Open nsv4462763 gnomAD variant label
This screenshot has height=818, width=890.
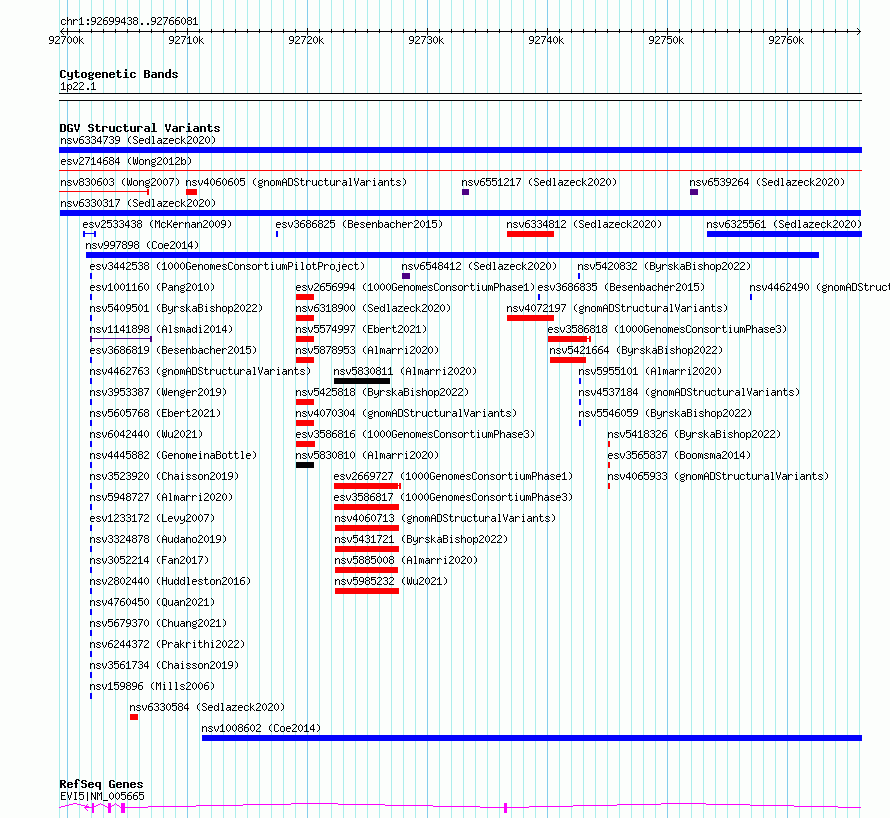[200, 371]
